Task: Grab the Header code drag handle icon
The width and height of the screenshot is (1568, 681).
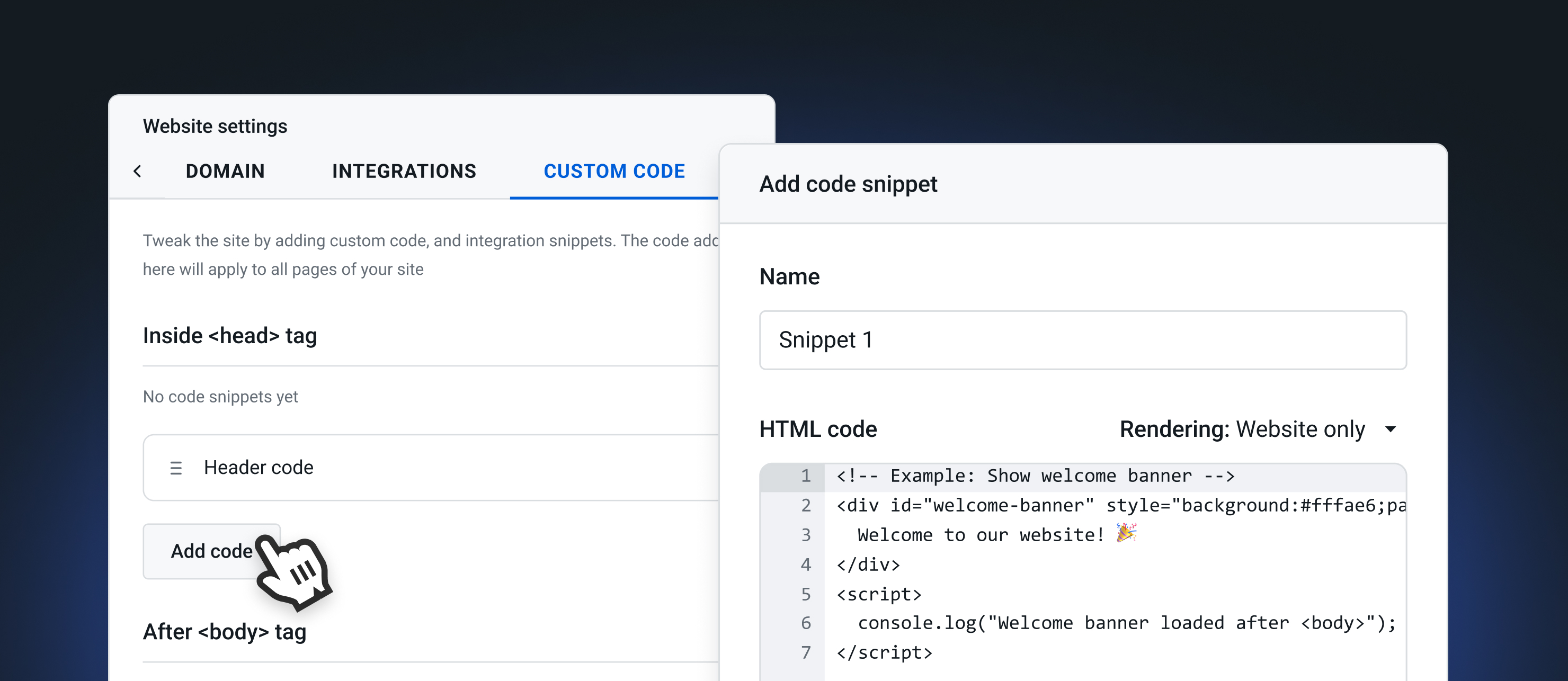Action: (176, 468)
